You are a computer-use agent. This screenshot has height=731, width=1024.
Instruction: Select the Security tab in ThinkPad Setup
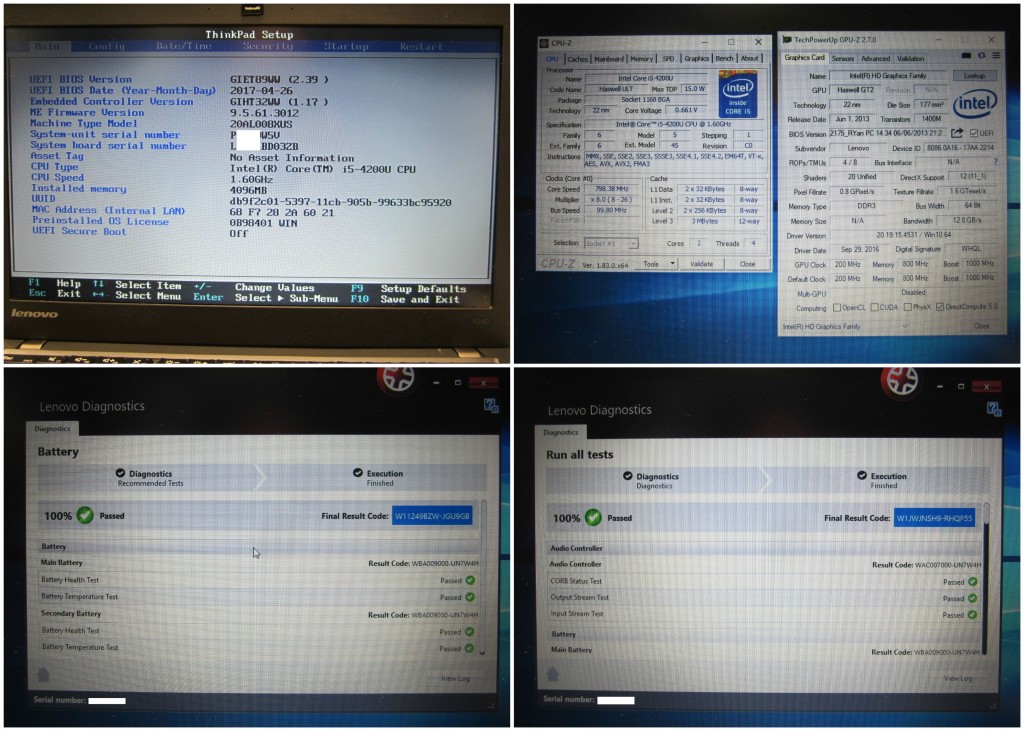pyautogui.click(x=268, y=46)
